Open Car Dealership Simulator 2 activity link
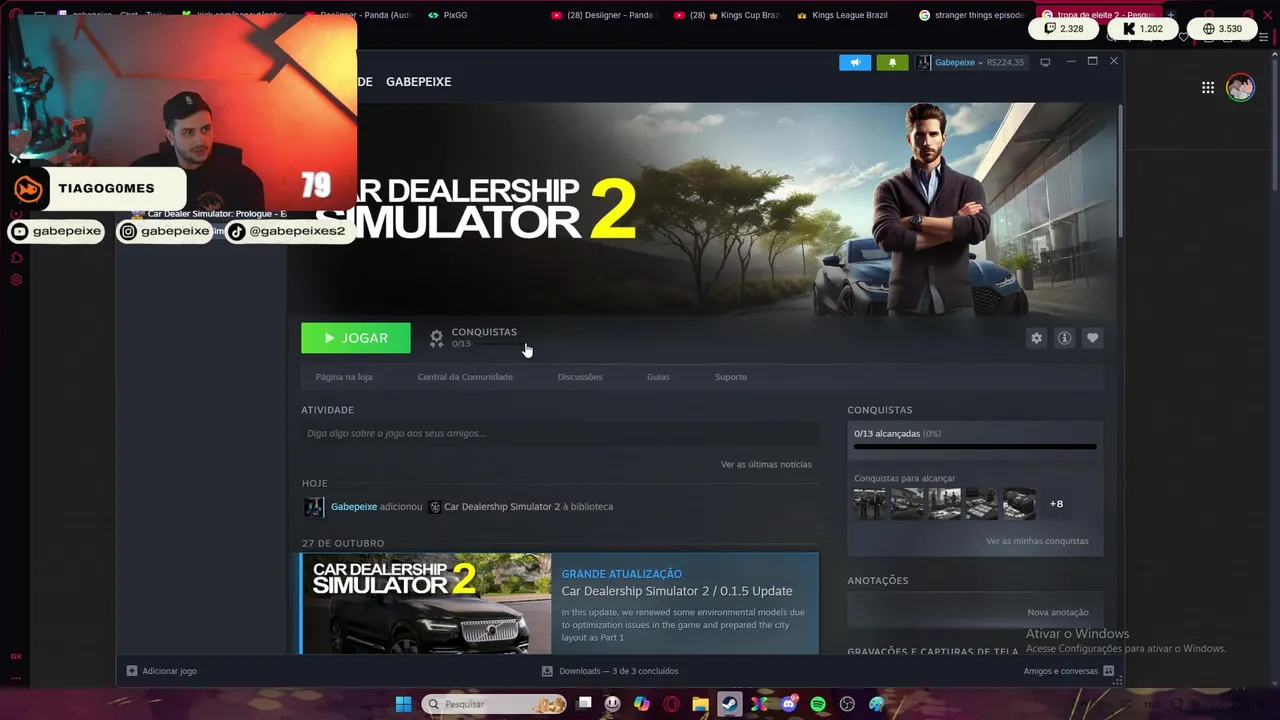This screenshot has width=1280, height=720. [x=502, y=506]
